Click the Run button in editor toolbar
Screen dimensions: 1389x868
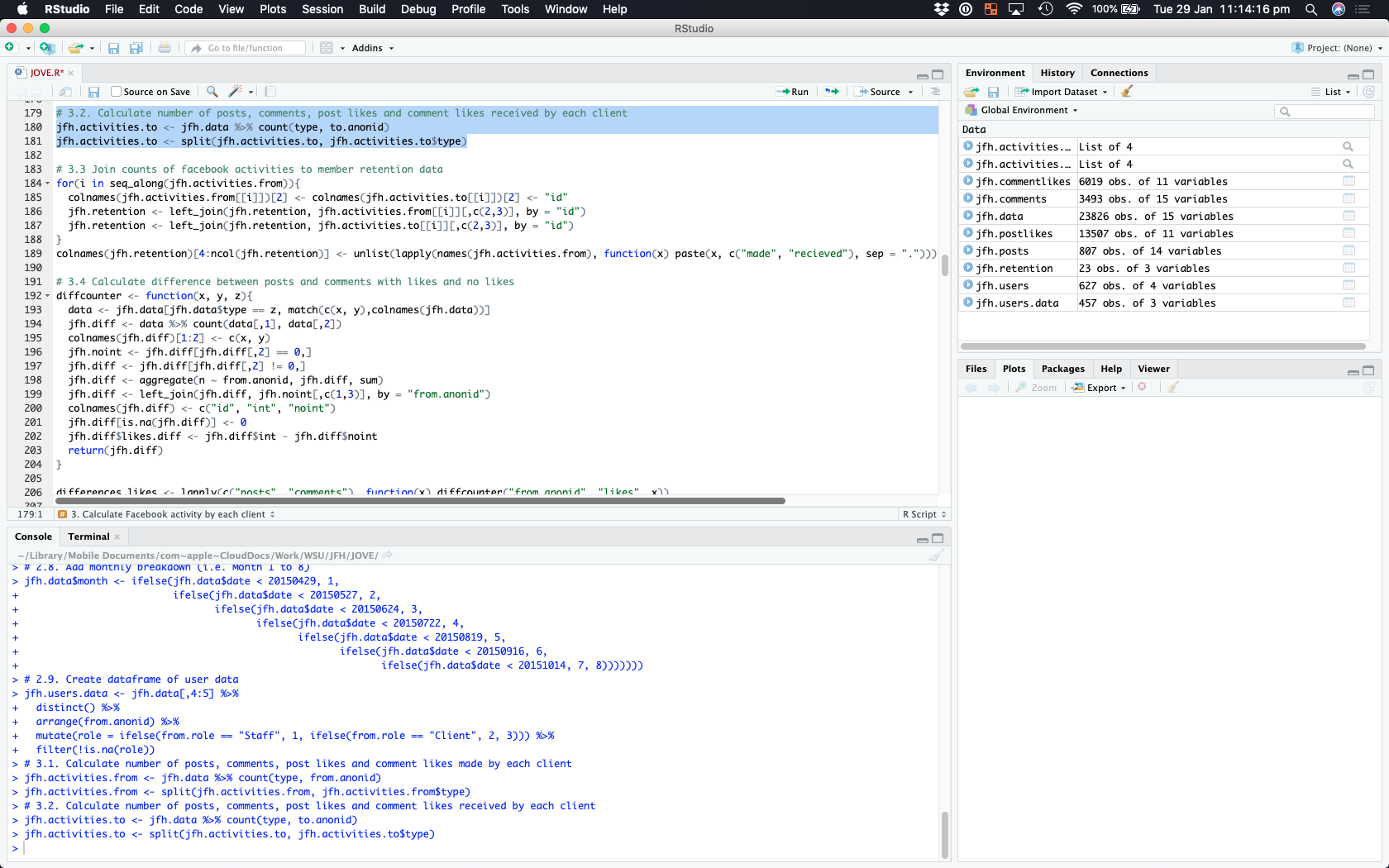click(x=792, y=92)
